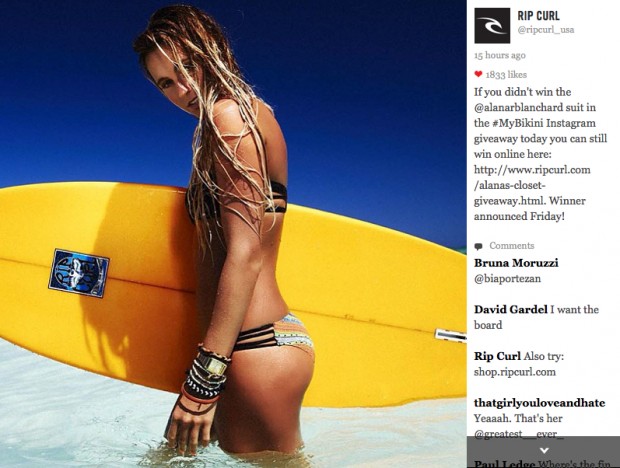Click the Rip Curl logo avatar
This screenshot has width=620, height=468.
tap(492, 26)
